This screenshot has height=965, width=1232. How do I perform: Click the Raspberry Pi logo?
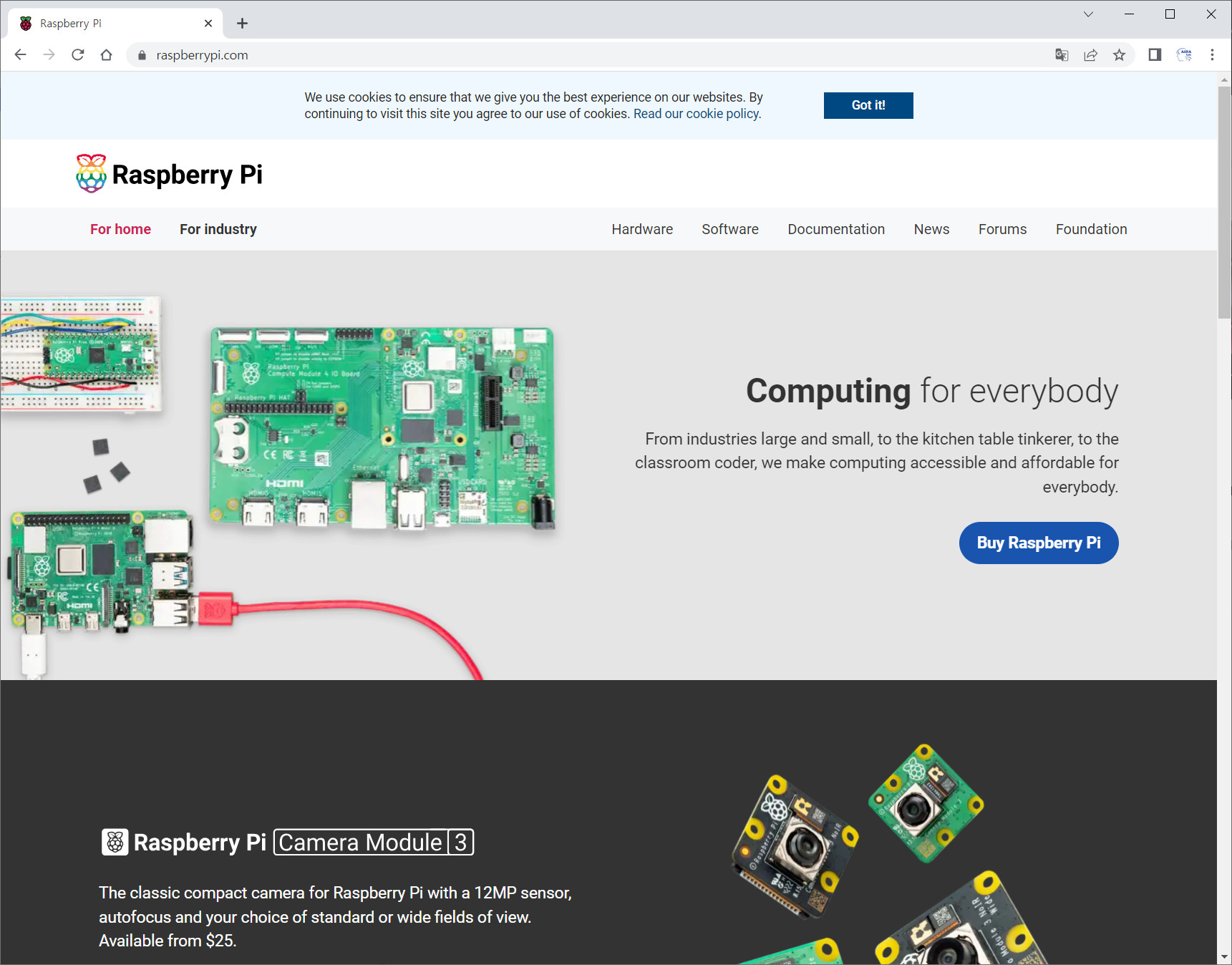170,174
